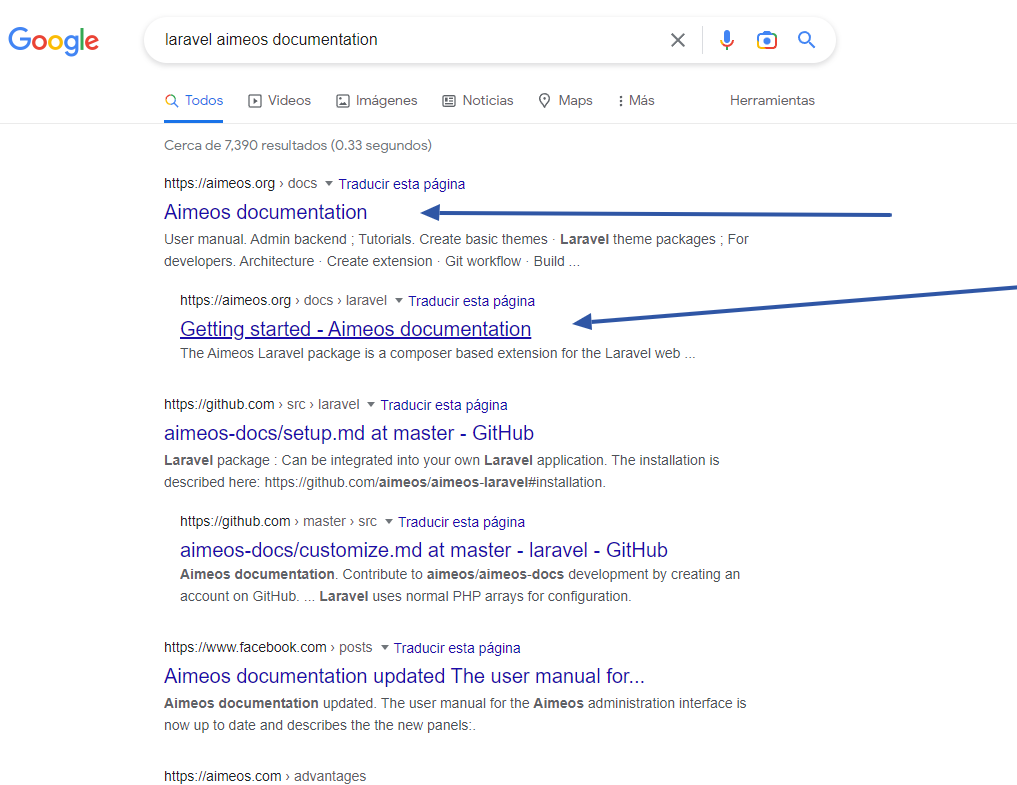
Task: Click Traducir esta página for github master › src
Action: tap(461, 522)
